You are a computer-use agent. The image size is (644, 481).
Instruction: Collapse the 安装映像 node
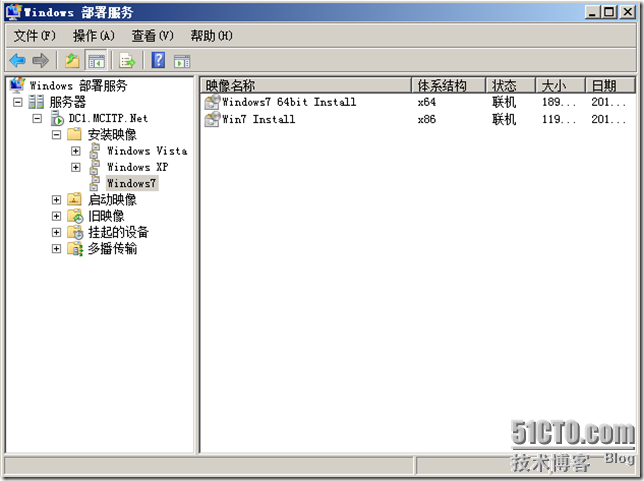tap(56, 135)
